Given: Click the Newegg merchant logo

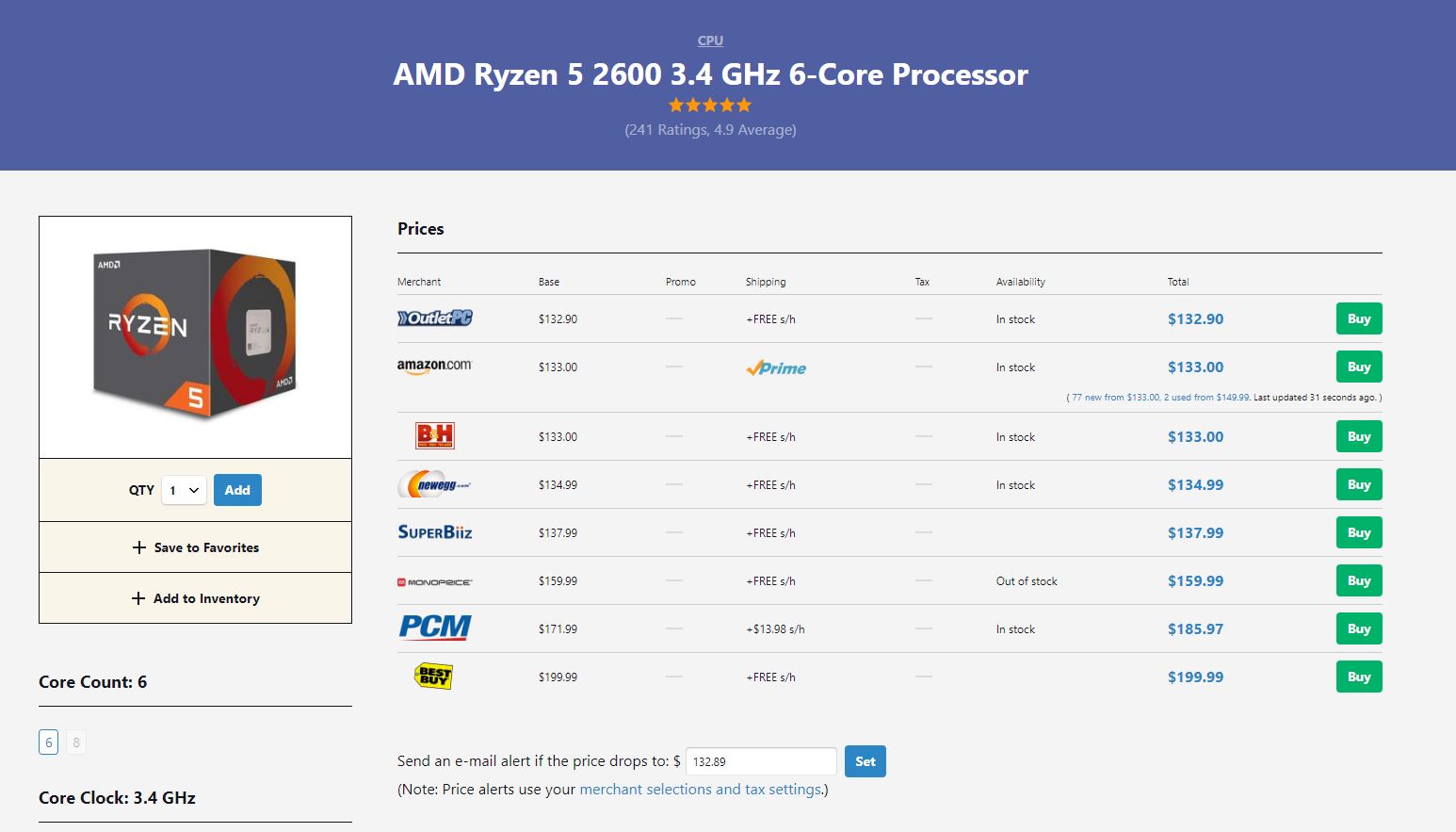Looking at the screenshot, I should (x=434, y=484).
